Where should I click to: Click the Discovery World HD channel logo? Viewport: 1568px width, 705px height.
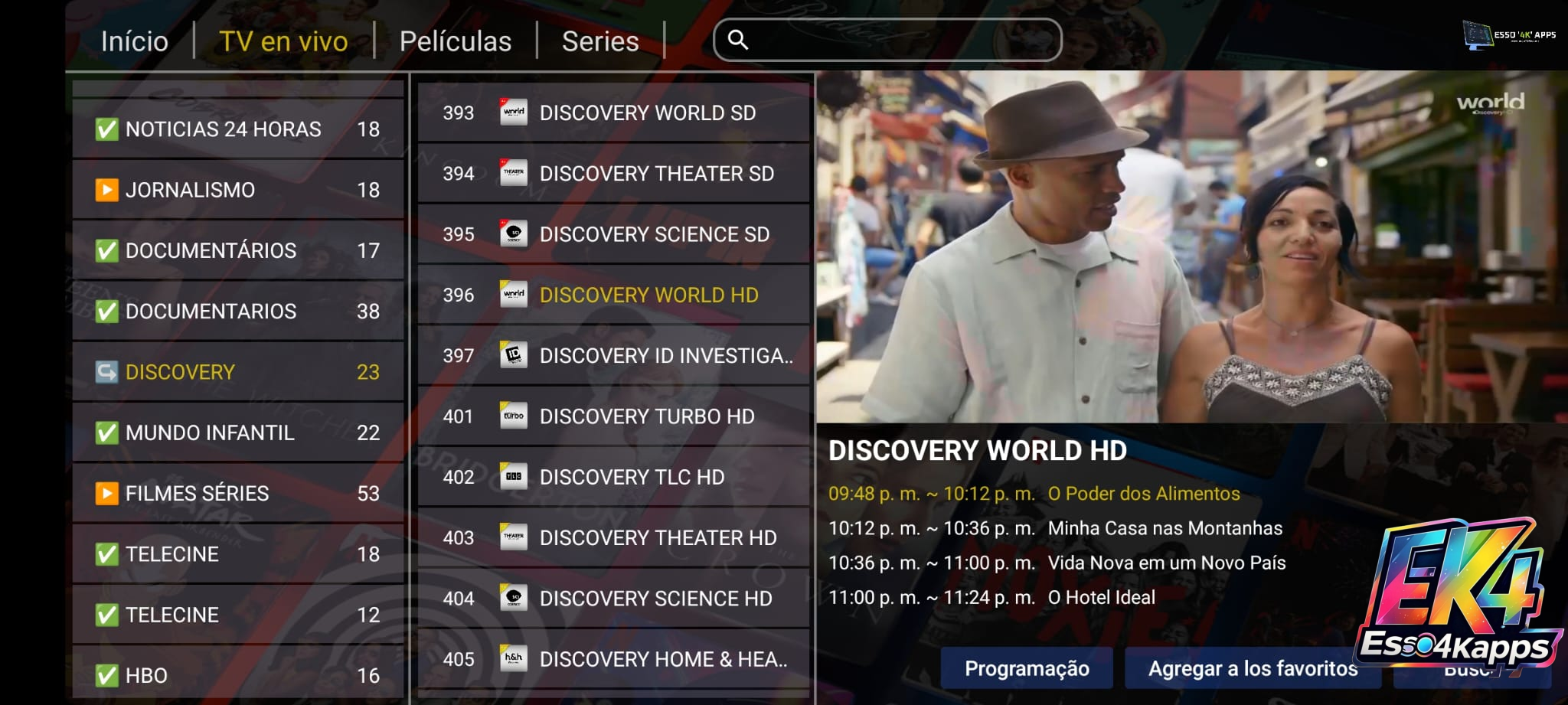(514, 295)
